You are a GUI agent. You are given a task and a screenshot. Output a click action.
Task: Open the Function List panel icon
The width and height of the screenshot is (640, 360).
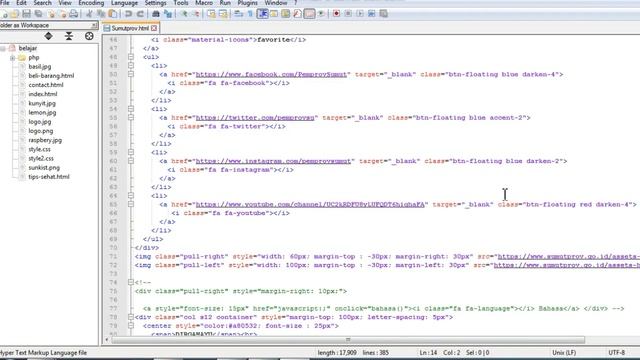pyautogui.click(x=297, y=14)
